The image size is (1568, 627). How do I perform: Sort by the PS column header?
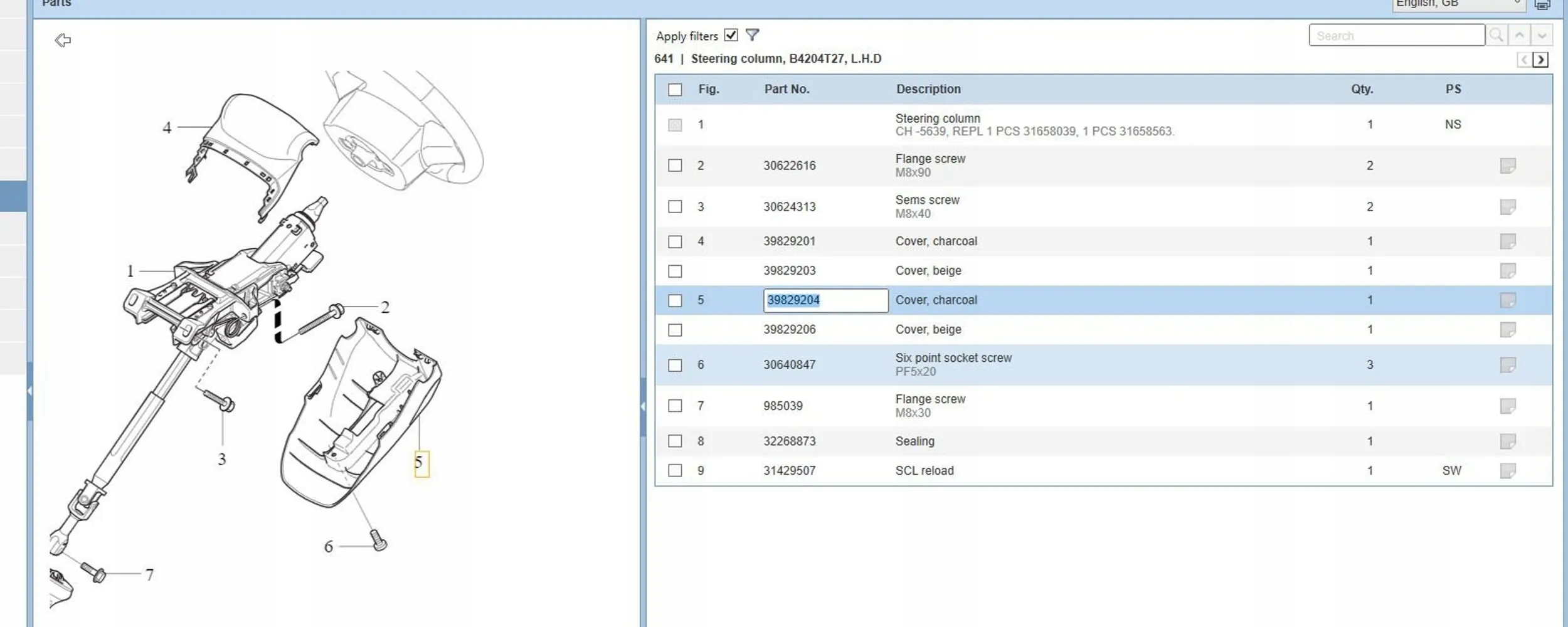point(1453,89)
